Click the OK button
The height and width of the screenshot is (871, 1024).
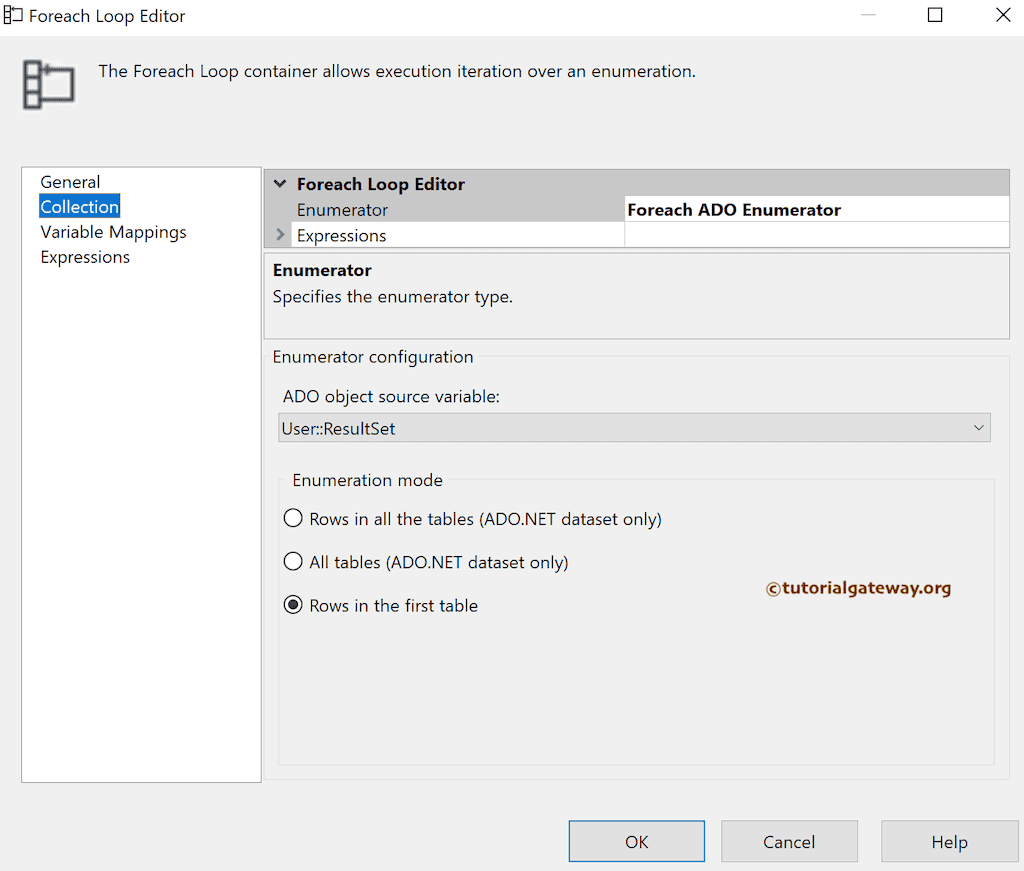pyautogui.click(x=636, y=841)
